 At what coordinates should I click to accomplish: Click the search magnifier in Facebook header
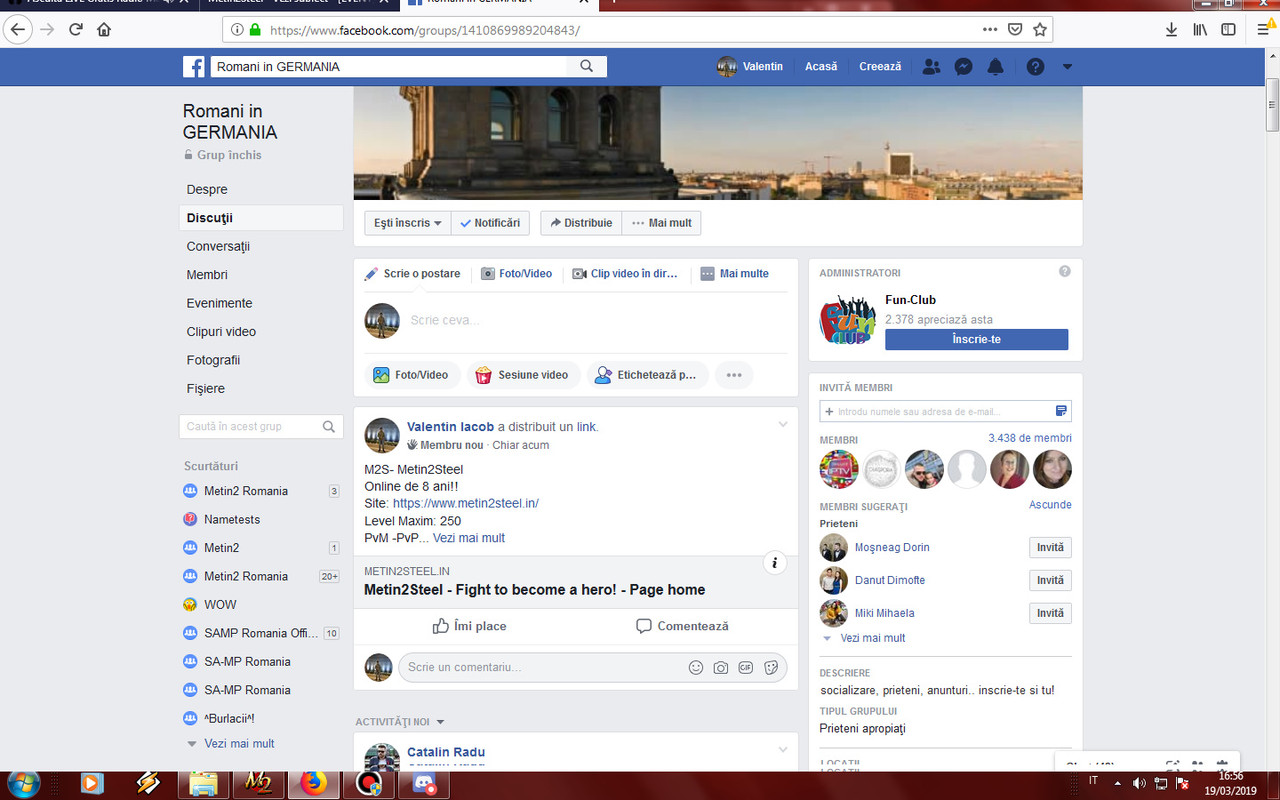[587, 67]
